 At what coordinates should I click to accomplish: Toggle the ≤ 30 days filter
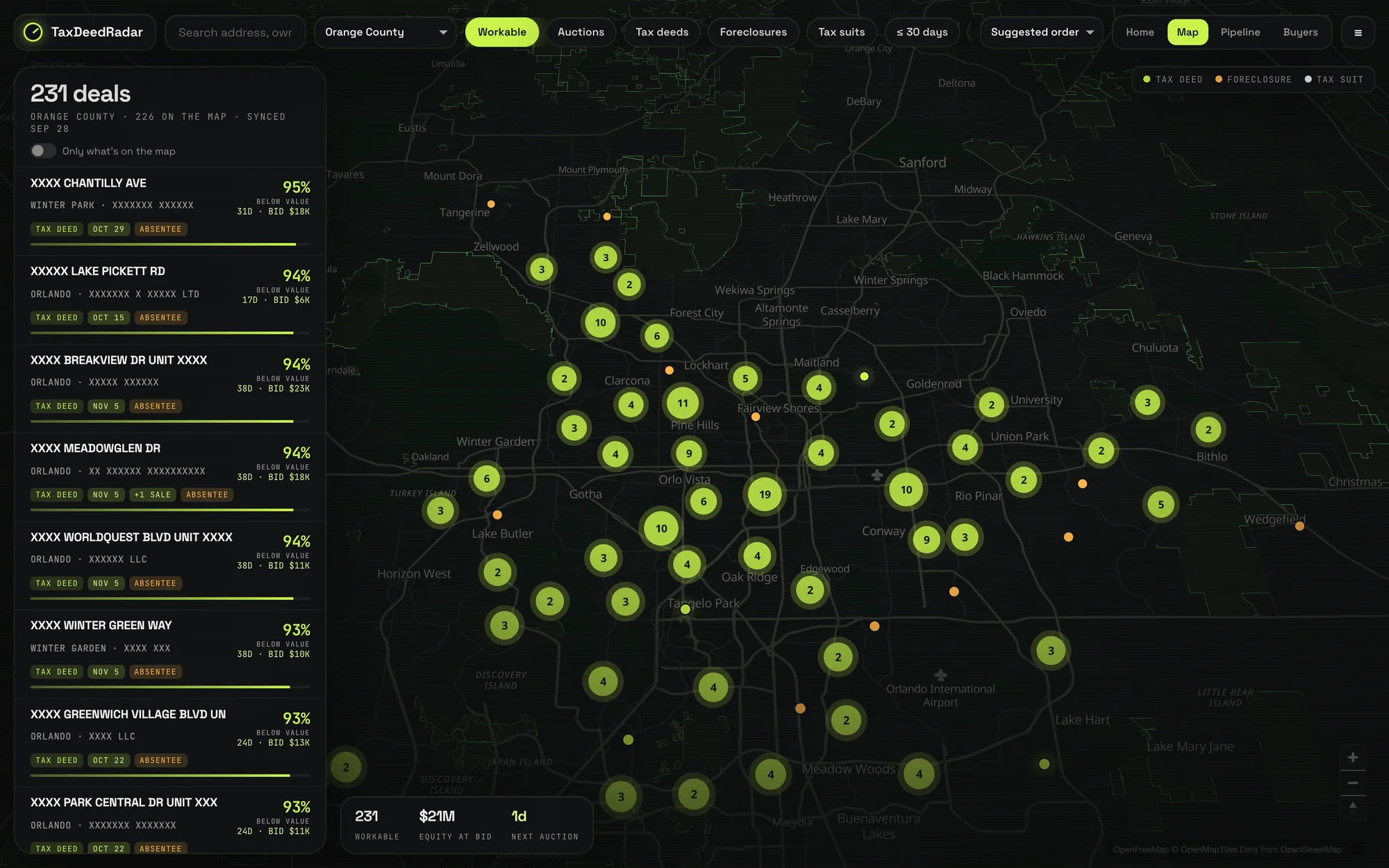922,32
